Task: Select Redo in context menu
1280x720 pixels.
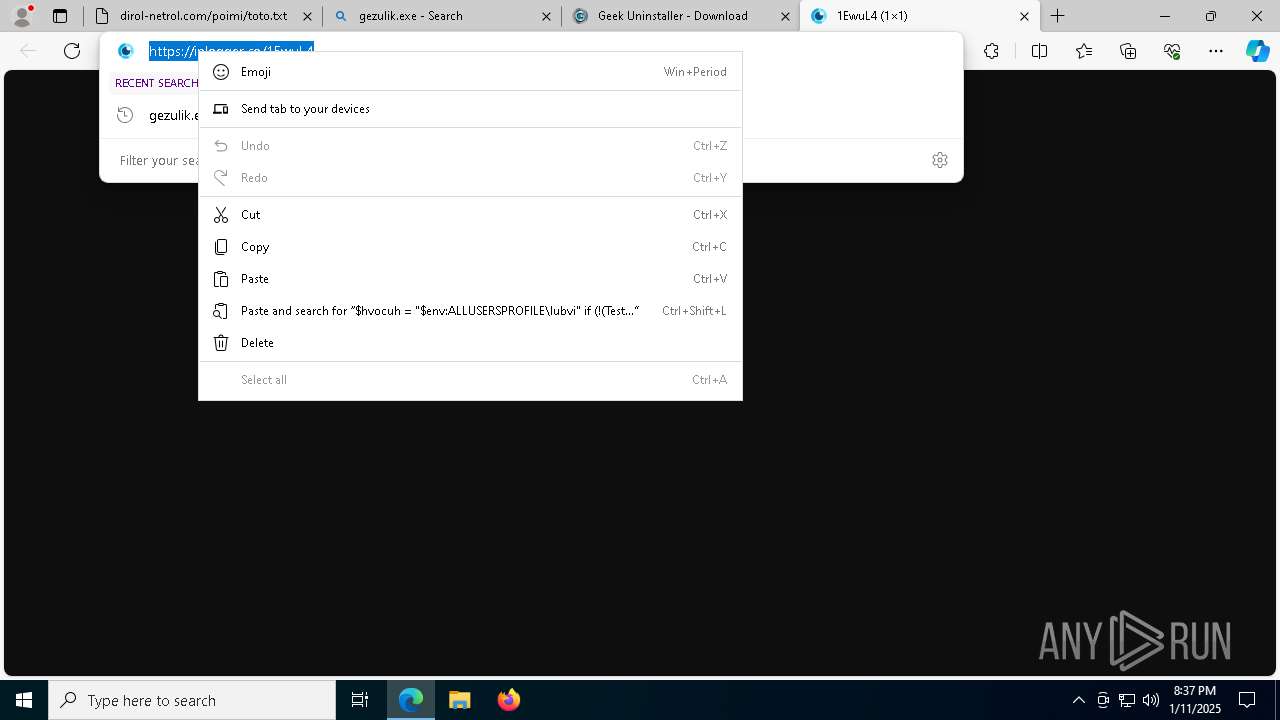Action: point(470,178)
